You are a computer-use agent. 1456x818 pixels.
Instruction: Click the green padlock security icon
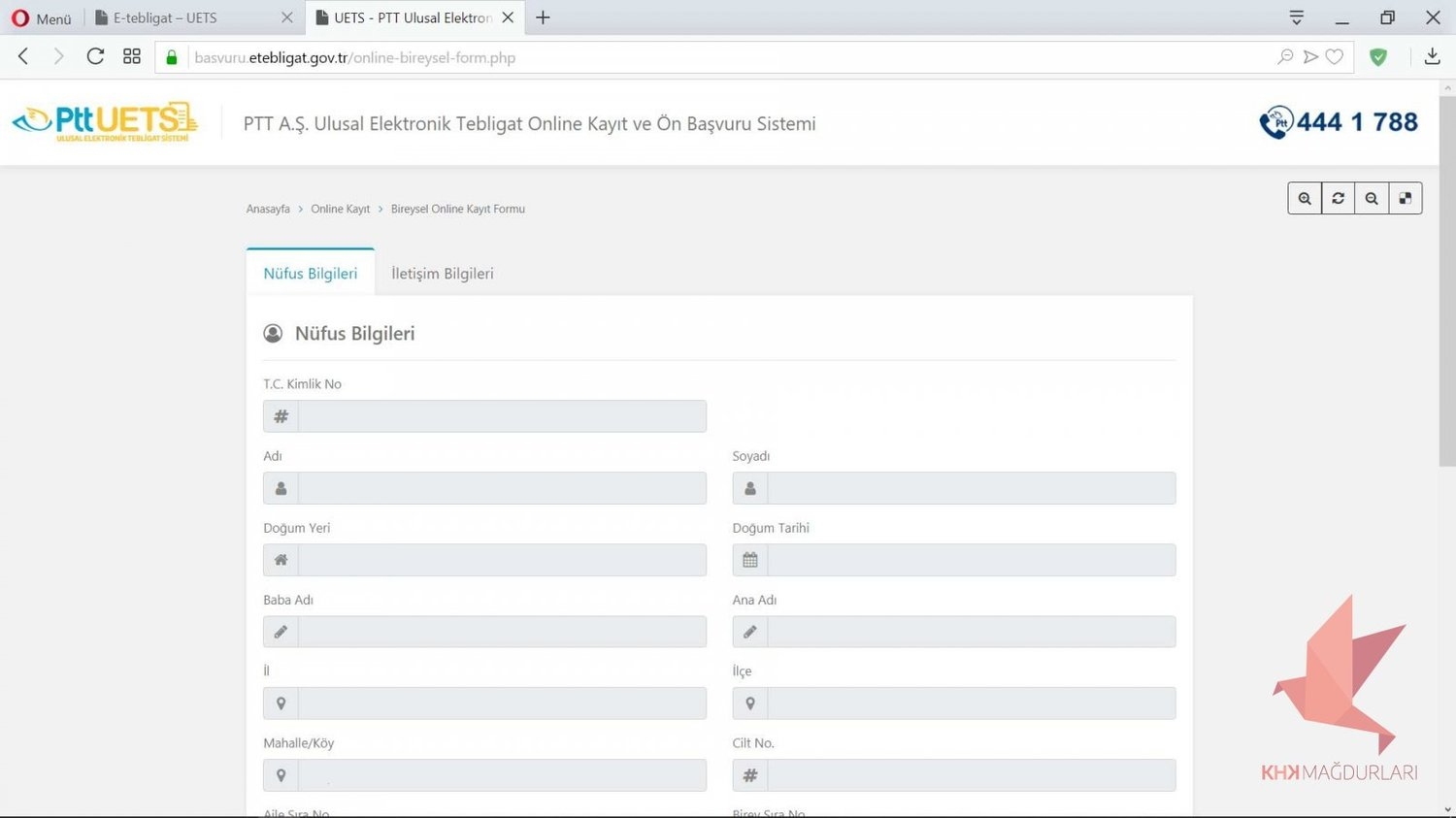point(172,57)
